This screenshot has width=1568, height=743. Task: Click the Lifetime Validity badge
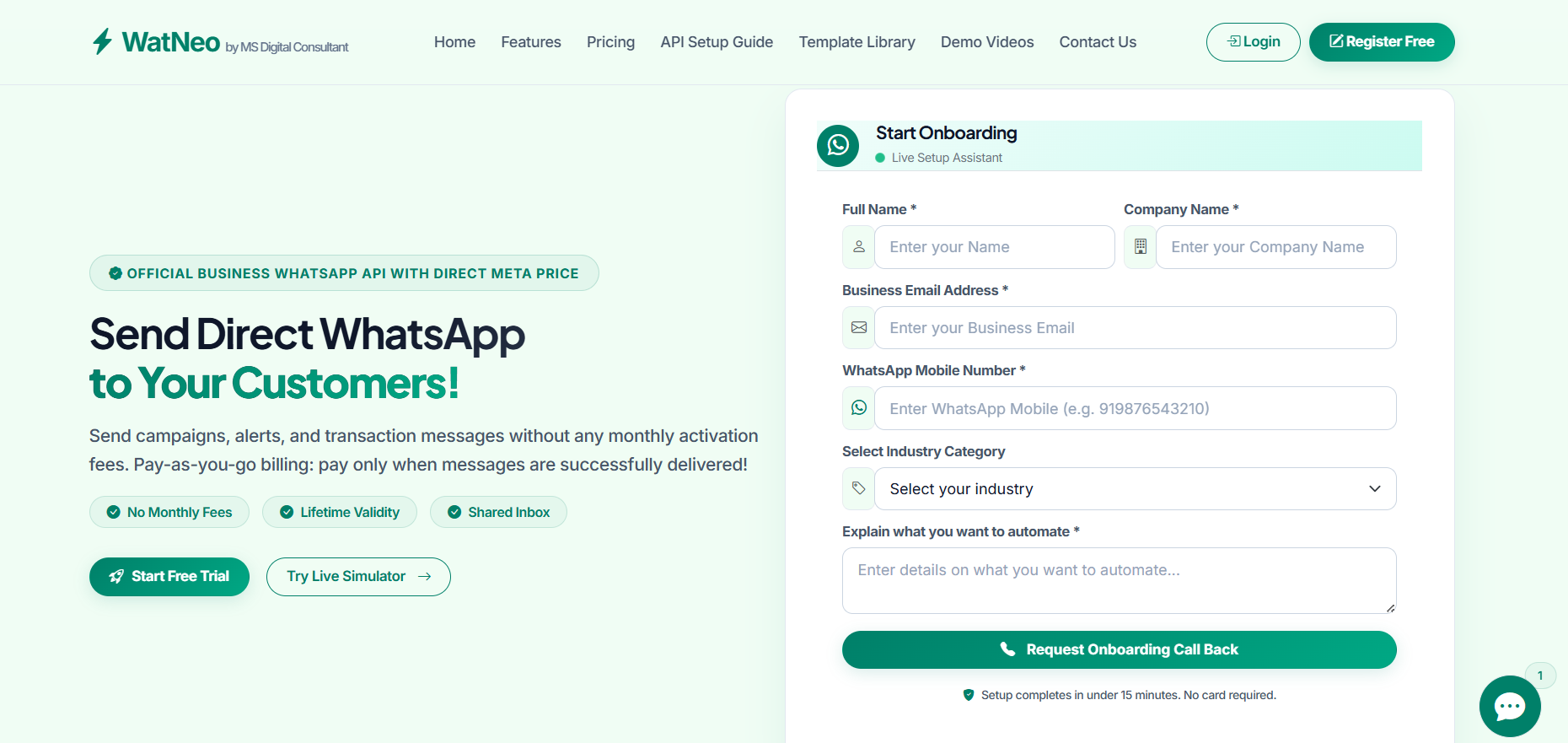[340, 512]
